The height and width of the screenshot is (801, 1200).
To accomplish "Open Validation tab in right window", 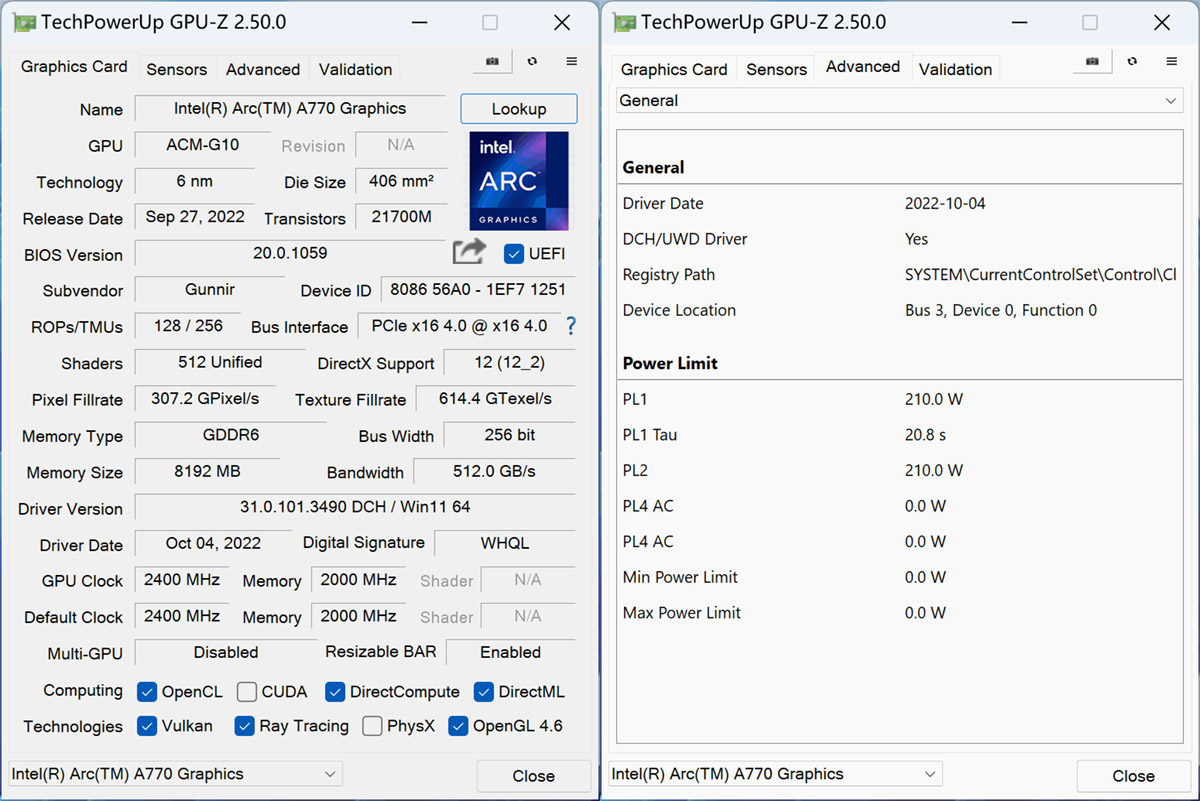I will click(x=955, y=70).
